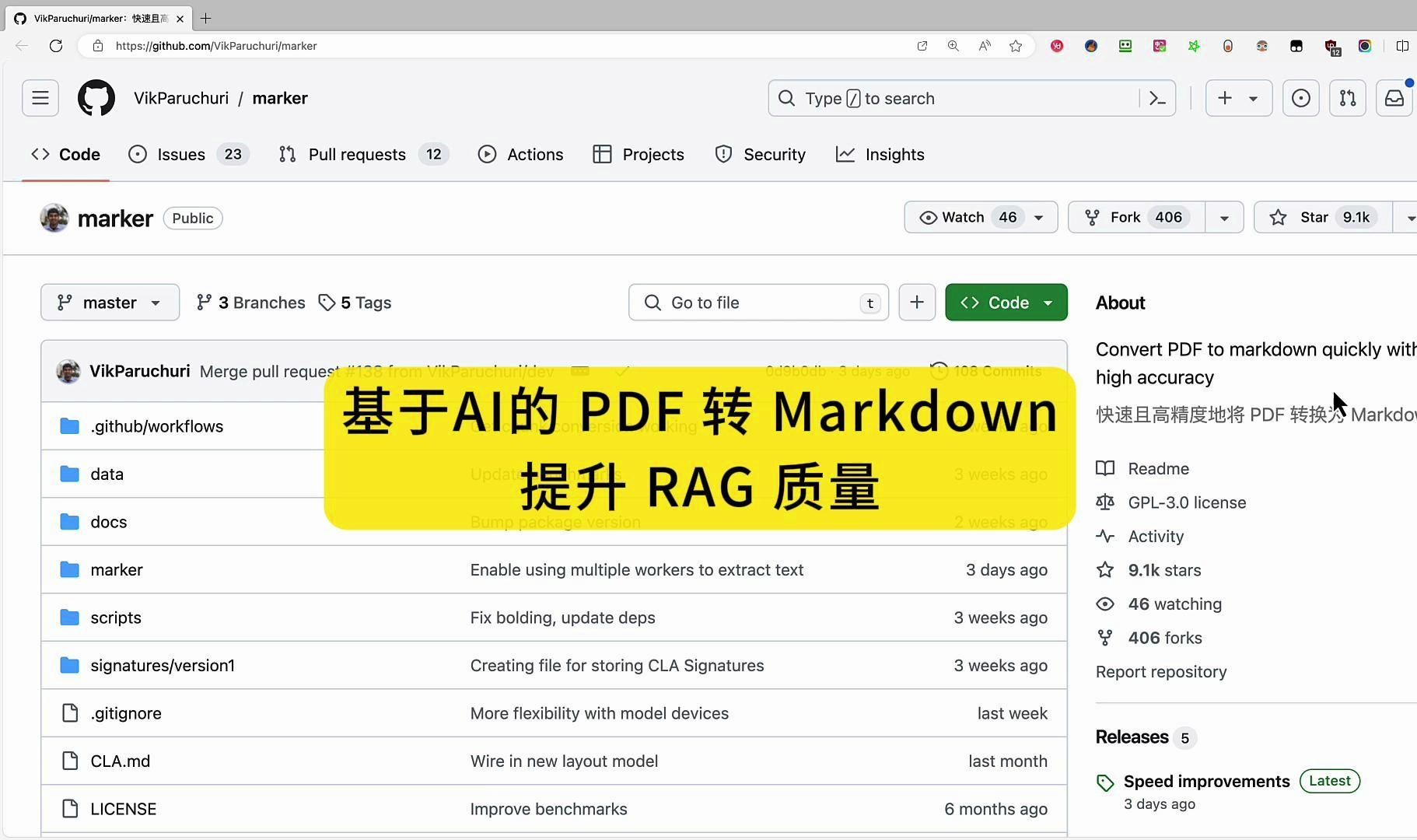The width and height of the screenshot is (1417, 840).
Task: Reload the page with the browser refresh icon
Action: (x=56, y=46)
